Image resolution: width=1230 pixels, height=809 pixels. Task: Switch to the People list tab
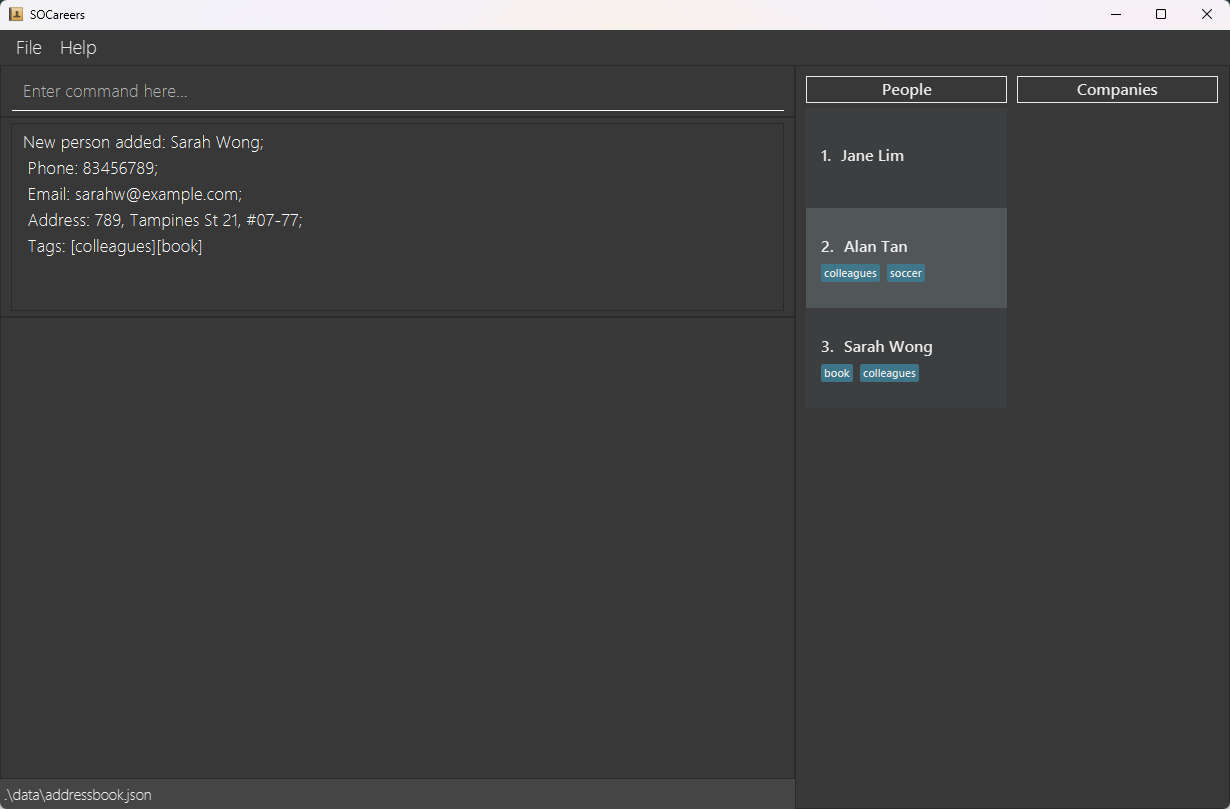coord(906,90)
